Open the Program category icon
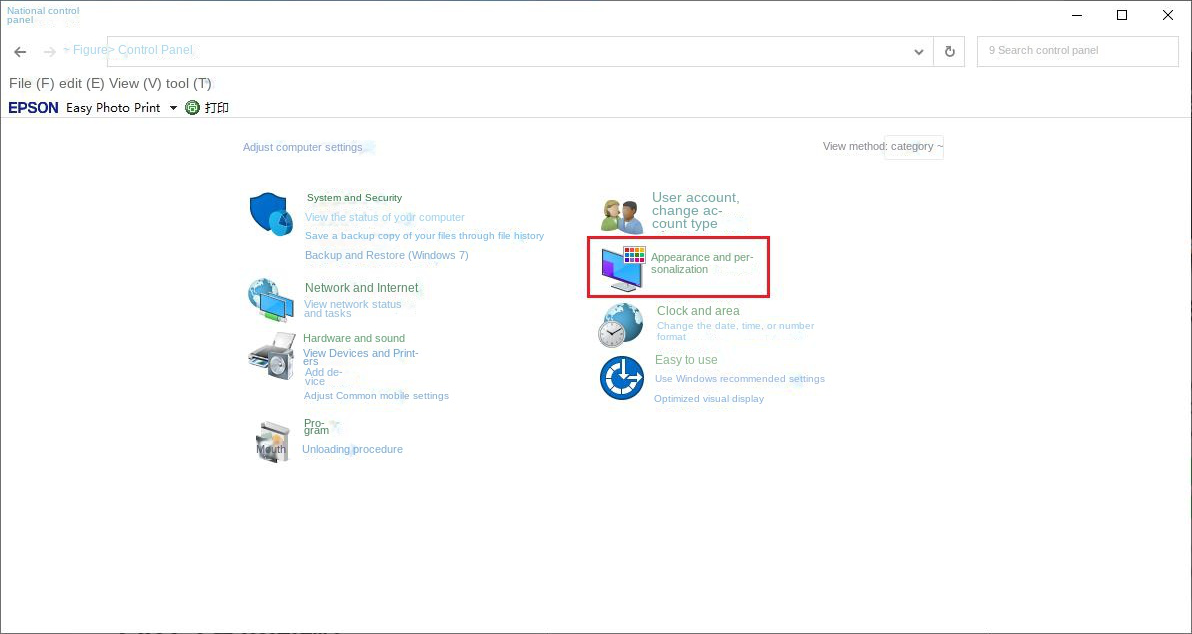This screenshot has width=1192, height=634. pos(272,440)
